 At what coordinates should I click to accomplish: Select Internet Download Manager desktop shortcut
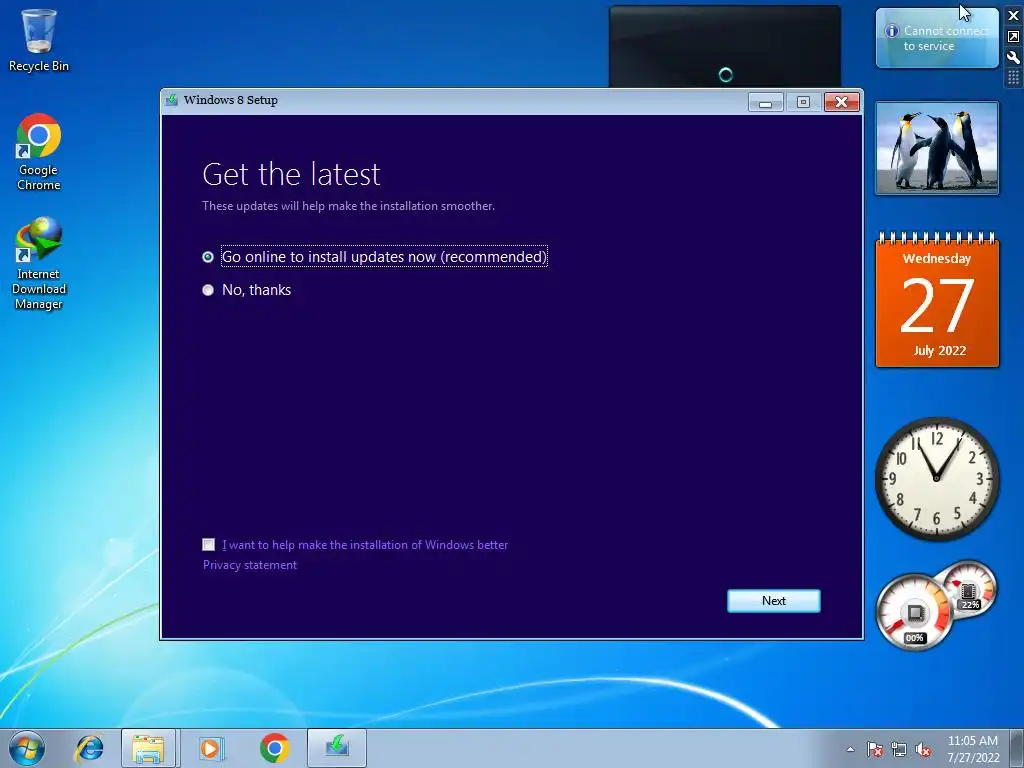pos(39,264)
